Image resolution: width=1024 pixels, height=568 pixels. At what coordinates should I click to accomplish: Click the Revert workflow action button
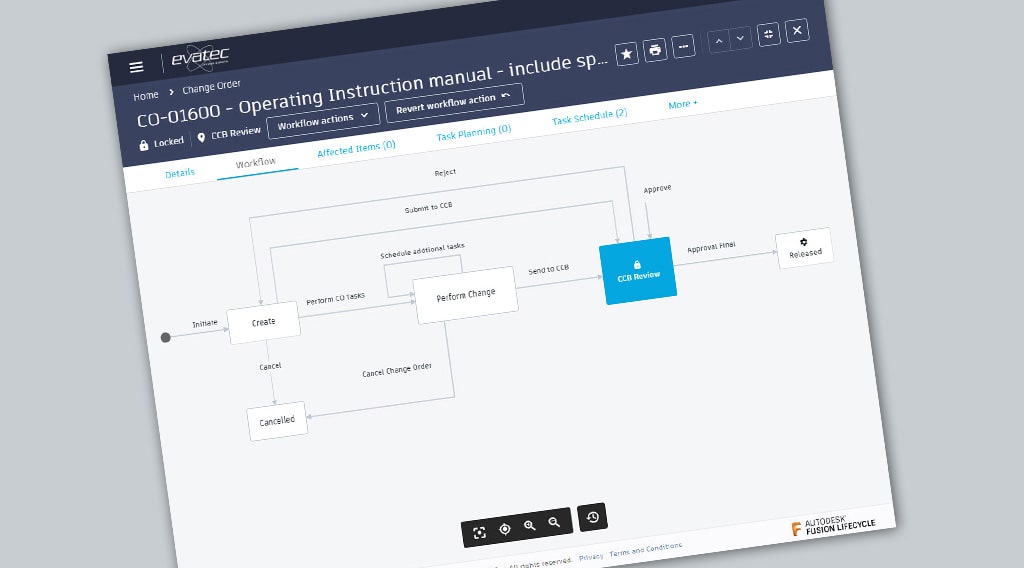coord(454,100)
